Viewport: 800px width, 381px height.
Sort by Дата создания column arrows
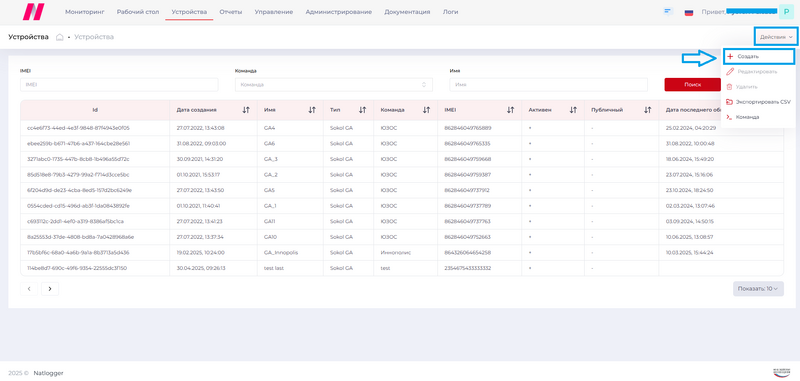[246, 110]
